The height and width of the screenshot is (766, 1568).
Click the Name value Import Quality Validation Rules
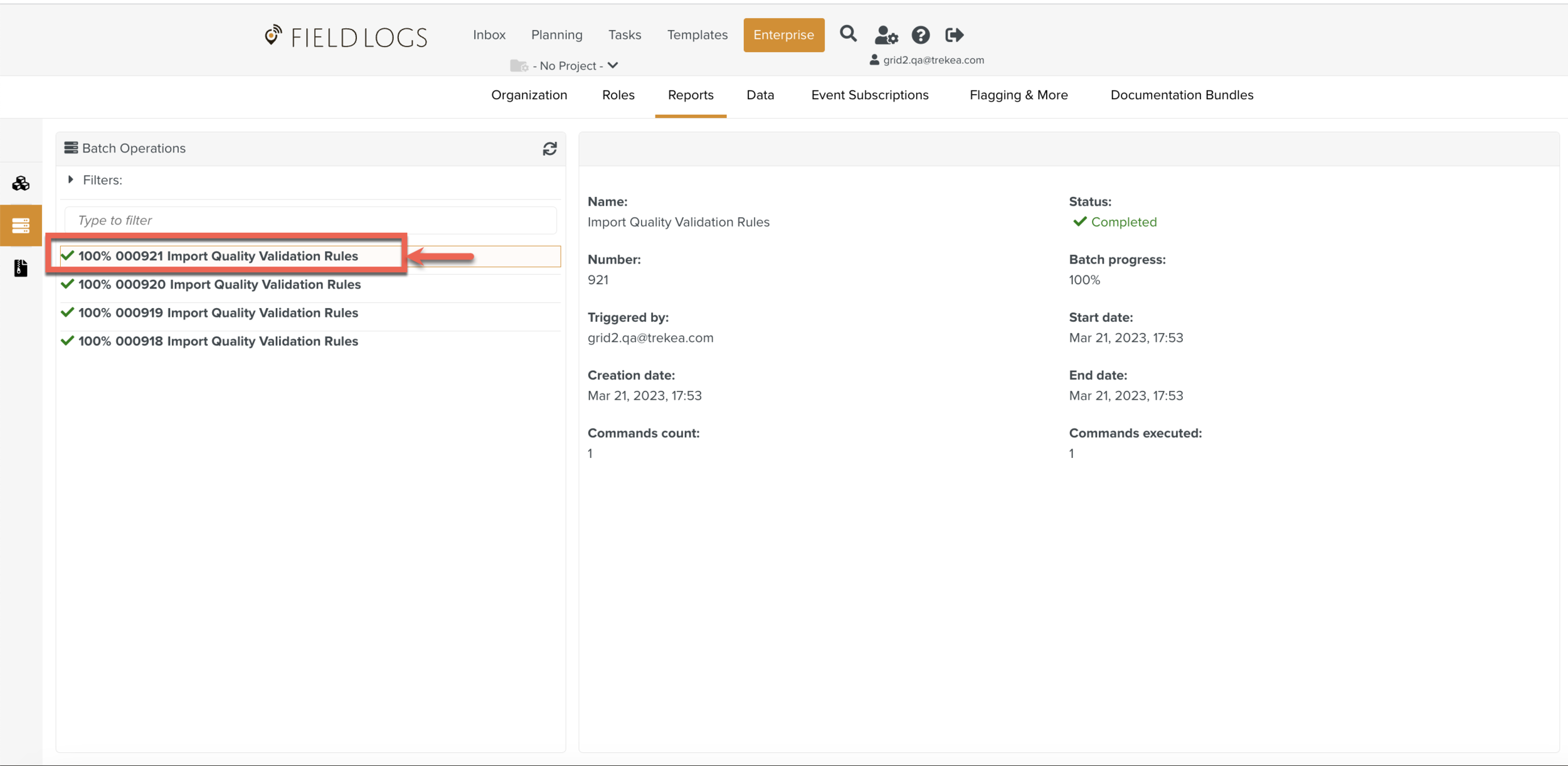tap(678, 222)
